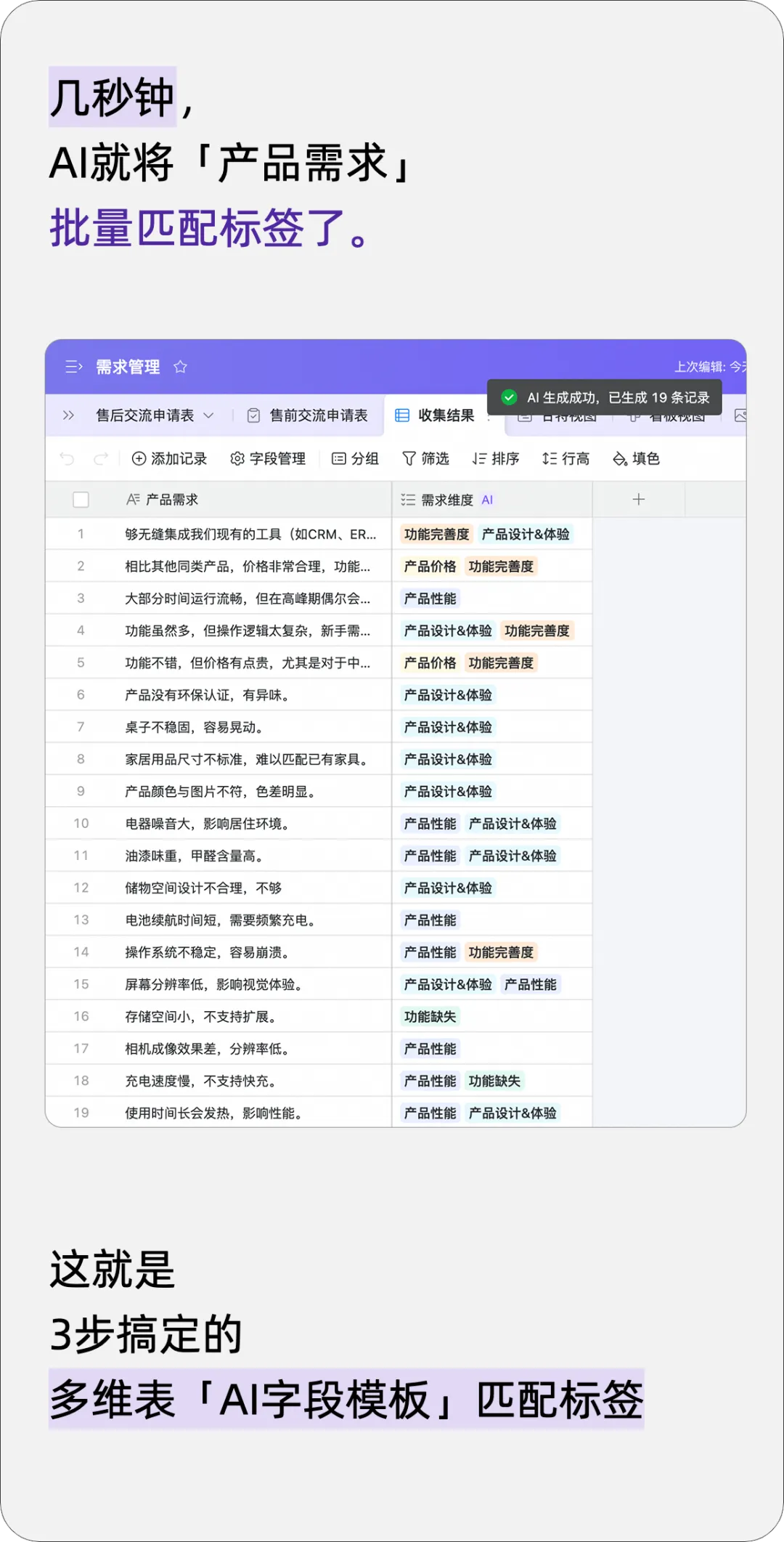This screenshot has height=1542, width=784.
Task: Click 功能完善度 tag in row 1
Action: point(437,534)
